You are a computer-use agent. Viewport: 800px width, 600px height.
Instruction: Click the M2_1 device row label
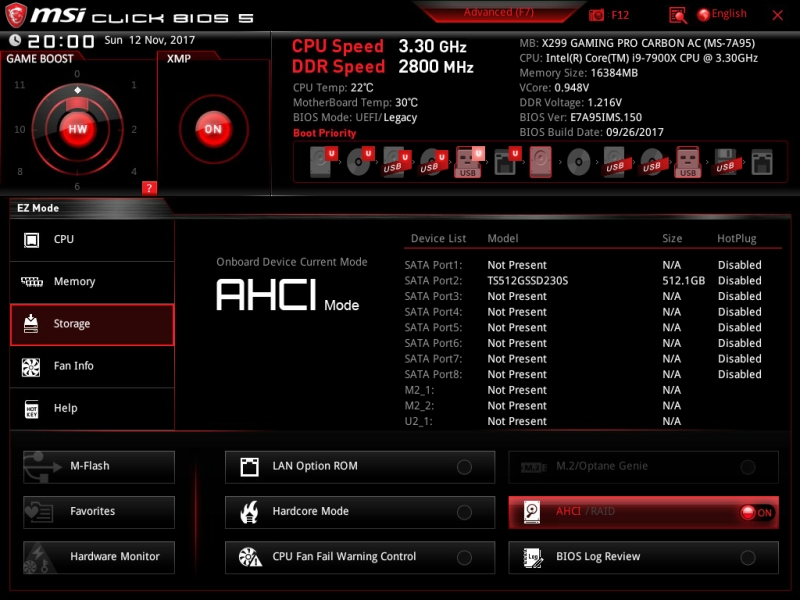(419, 390)
